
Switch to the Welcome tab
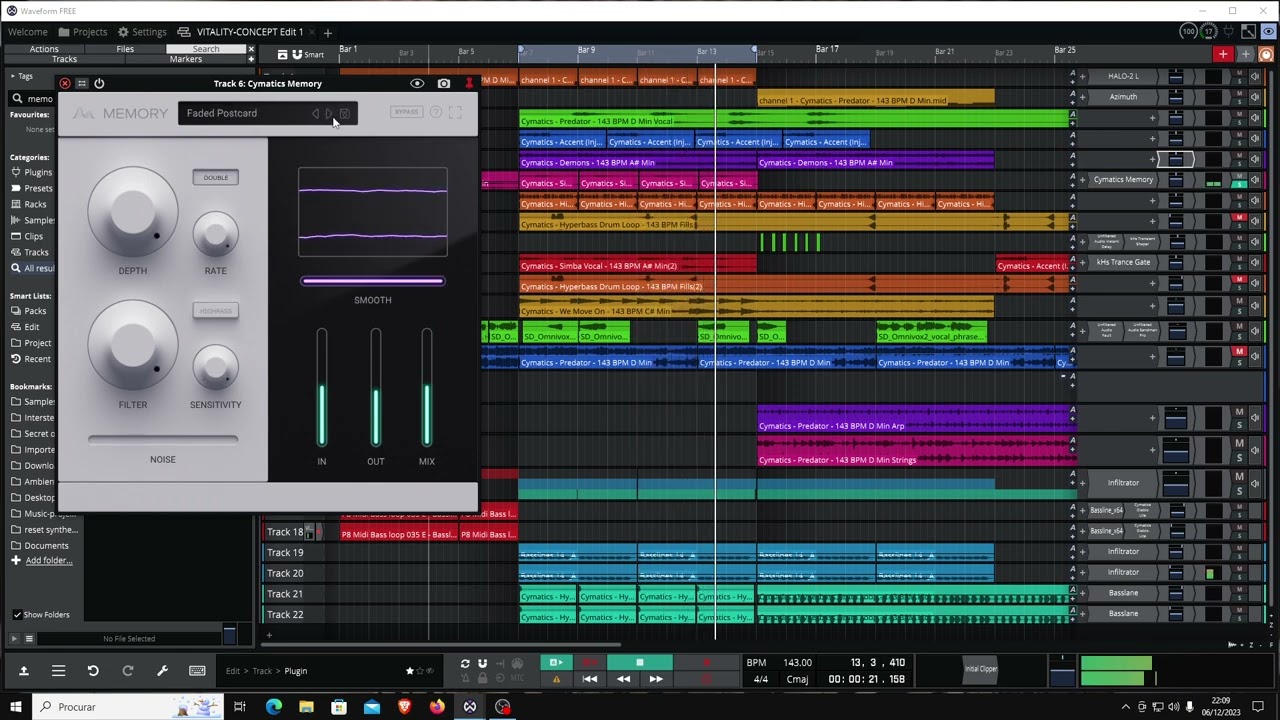point(28,32)
